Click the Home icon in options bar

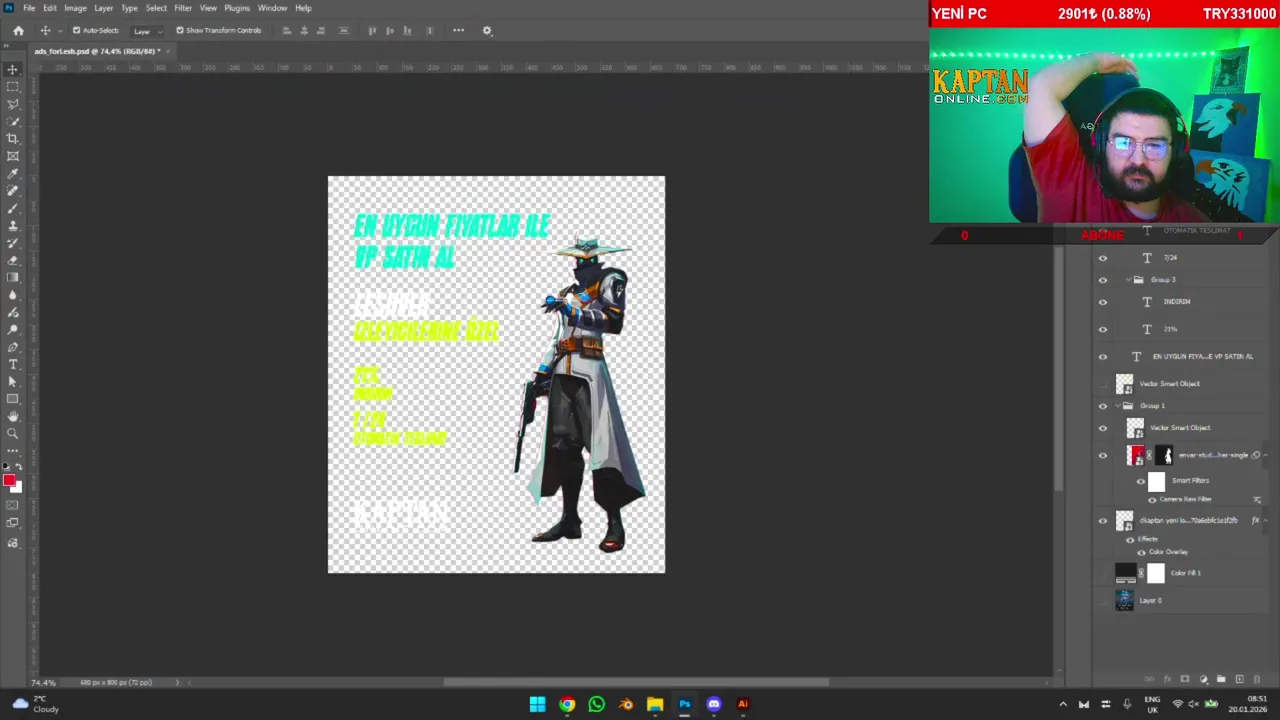click(18, 30)
